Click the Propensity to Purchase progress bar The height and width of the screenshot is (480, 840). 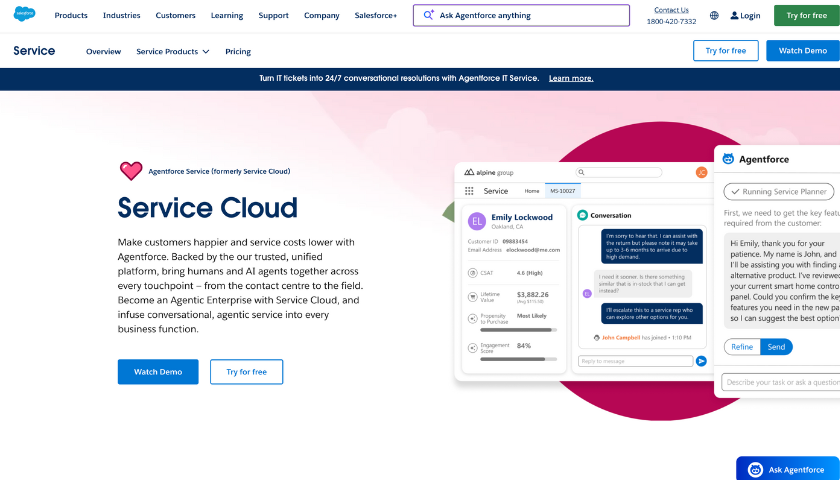click(519, 330)
